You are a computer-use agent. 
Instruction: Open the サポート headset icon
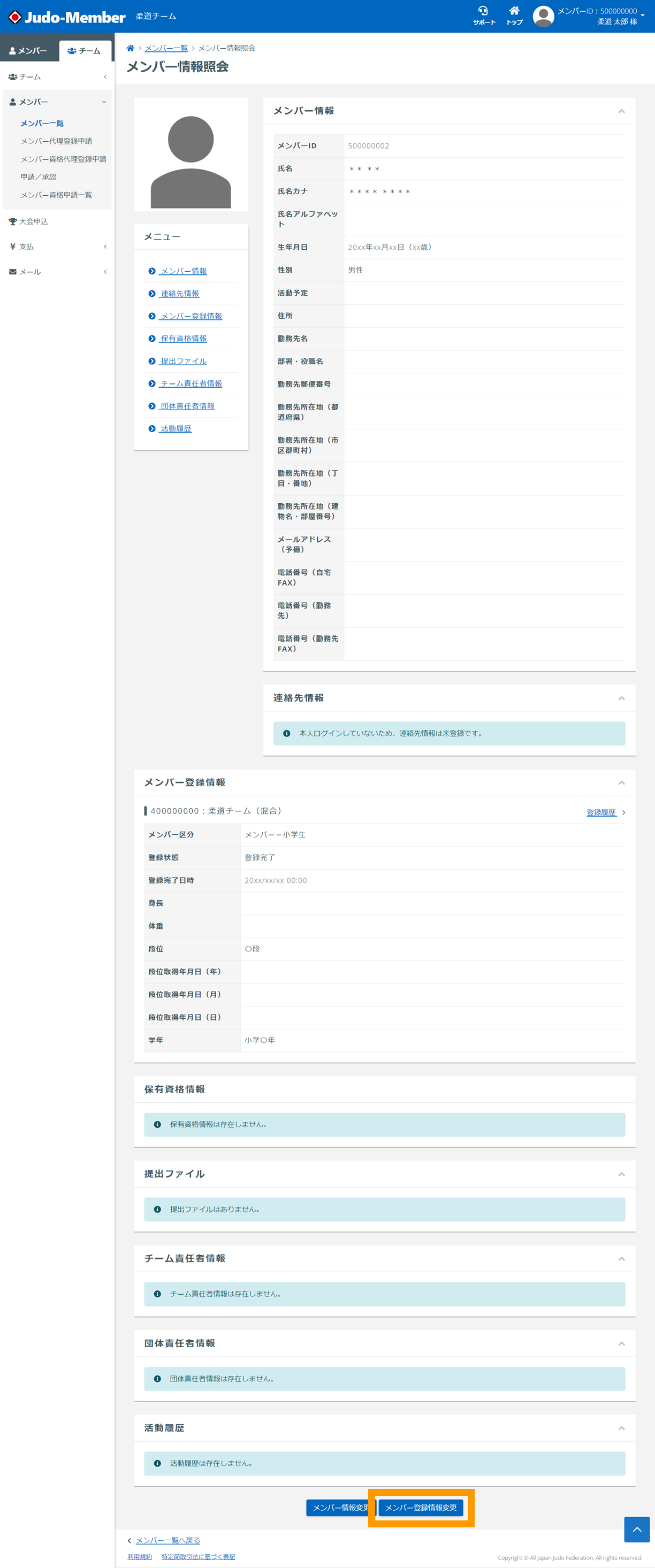pos(484,15)
